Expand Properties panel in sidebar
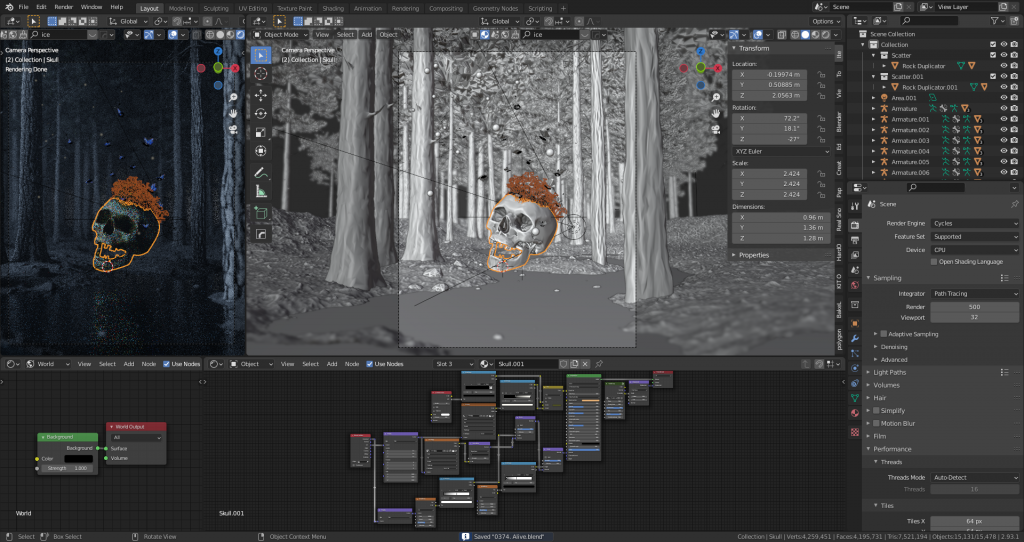Image resolution: width=1024 pixels, height=542 pixels. (x=753, y=255)
